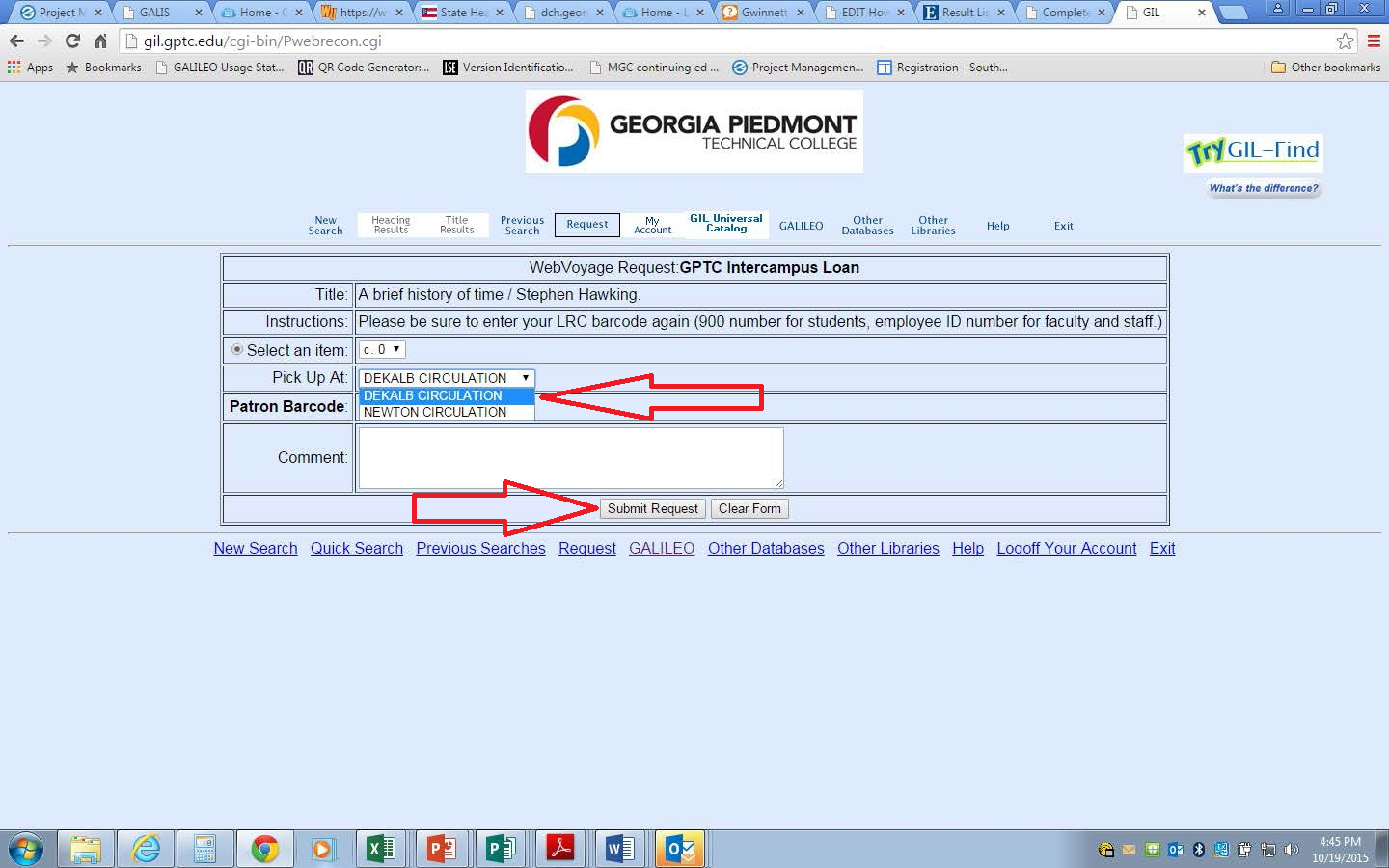Open Adobe Acrobat from the taskbar
The height and width of the screenshot is (868, 1389).
tap(560, 850)
